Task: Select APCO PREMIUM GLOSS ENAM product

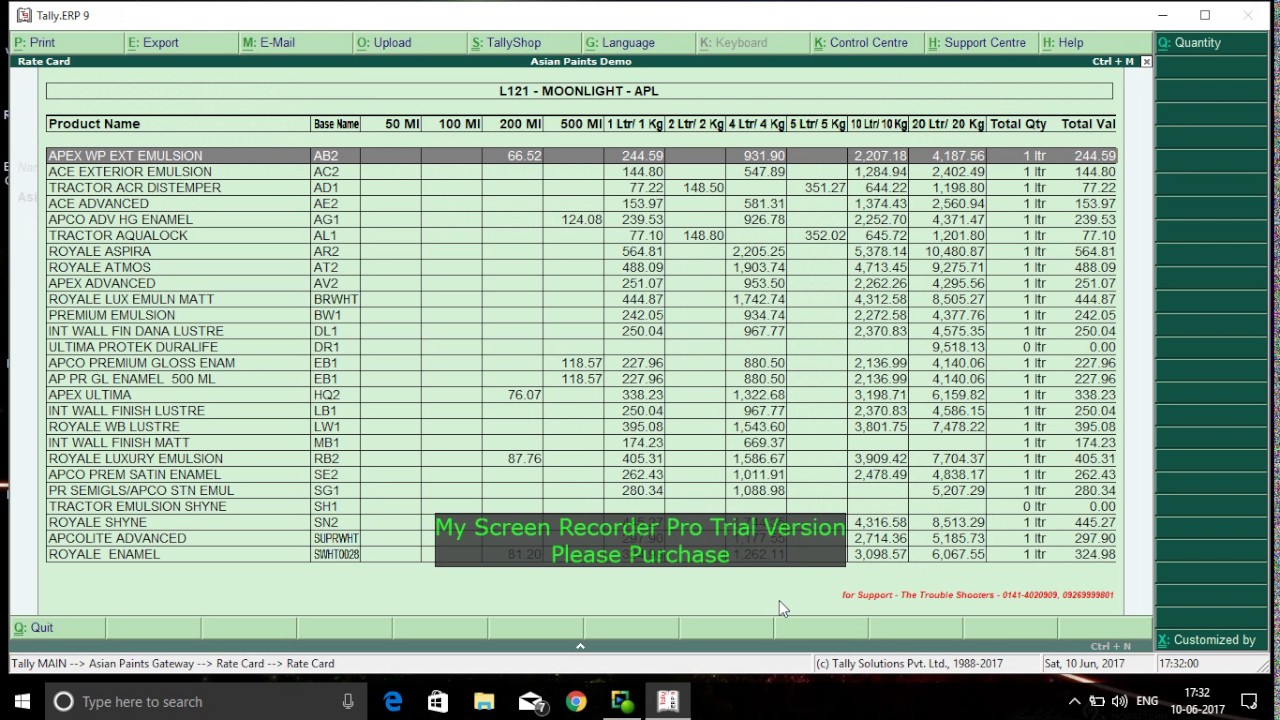Action: coord(142,363)
